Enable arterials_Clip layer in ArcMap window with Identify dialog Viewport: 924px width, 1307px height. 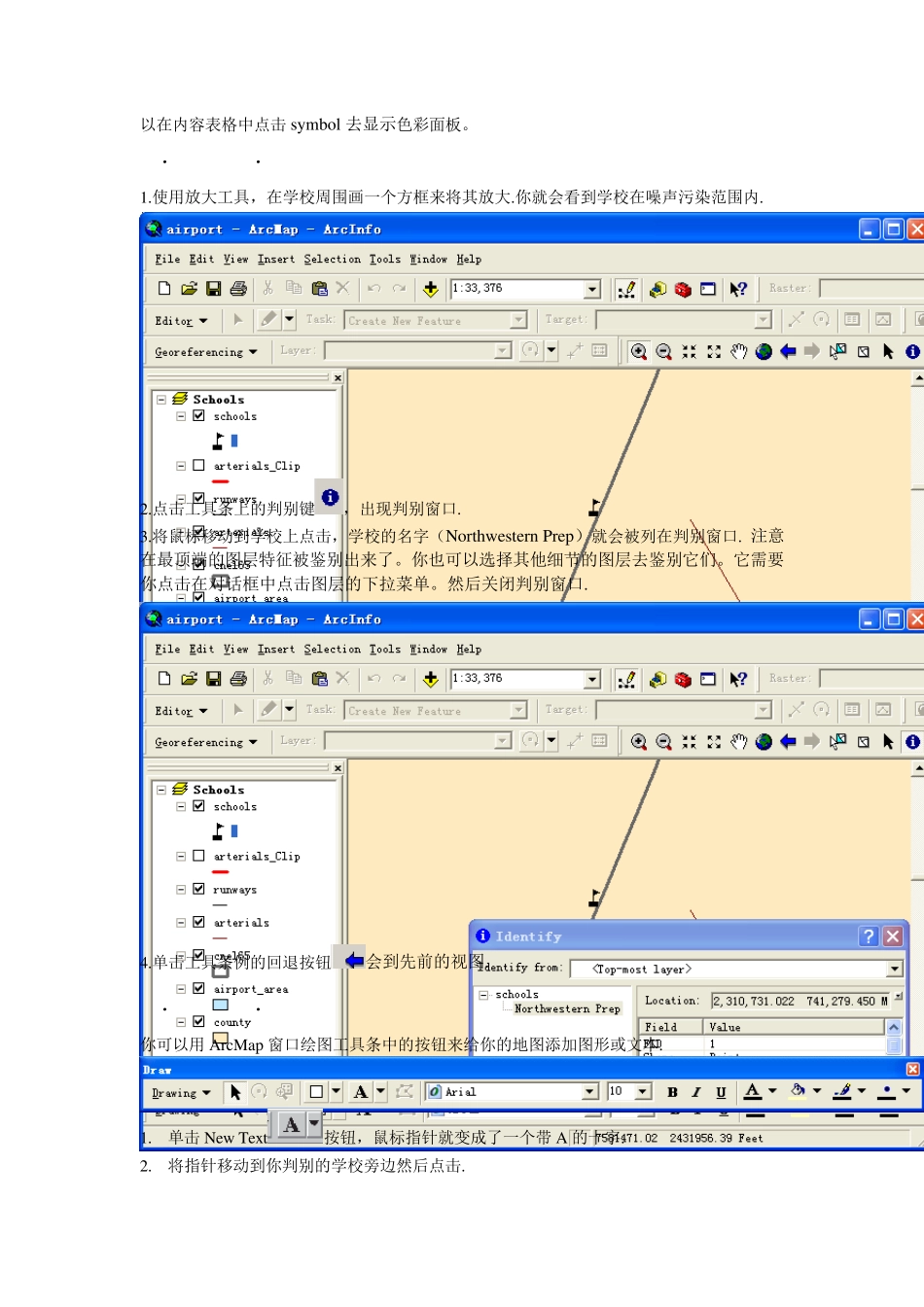click(198, 856)
